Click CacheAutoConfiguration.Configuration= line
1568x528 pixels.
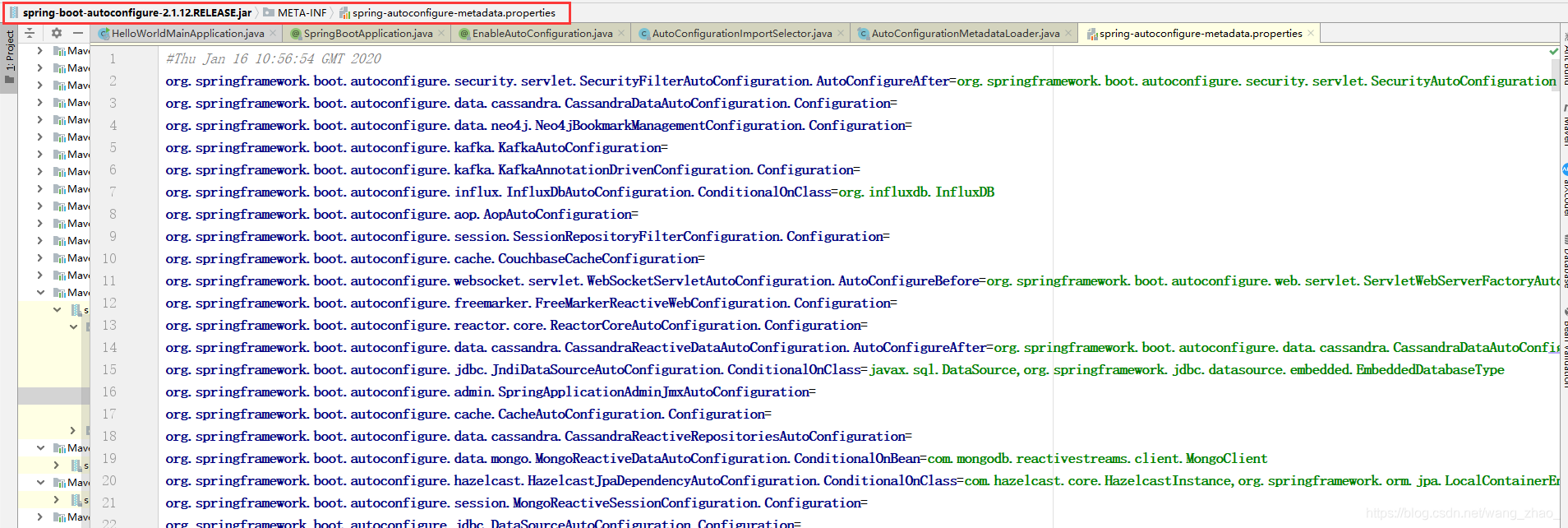coord(468,414)
